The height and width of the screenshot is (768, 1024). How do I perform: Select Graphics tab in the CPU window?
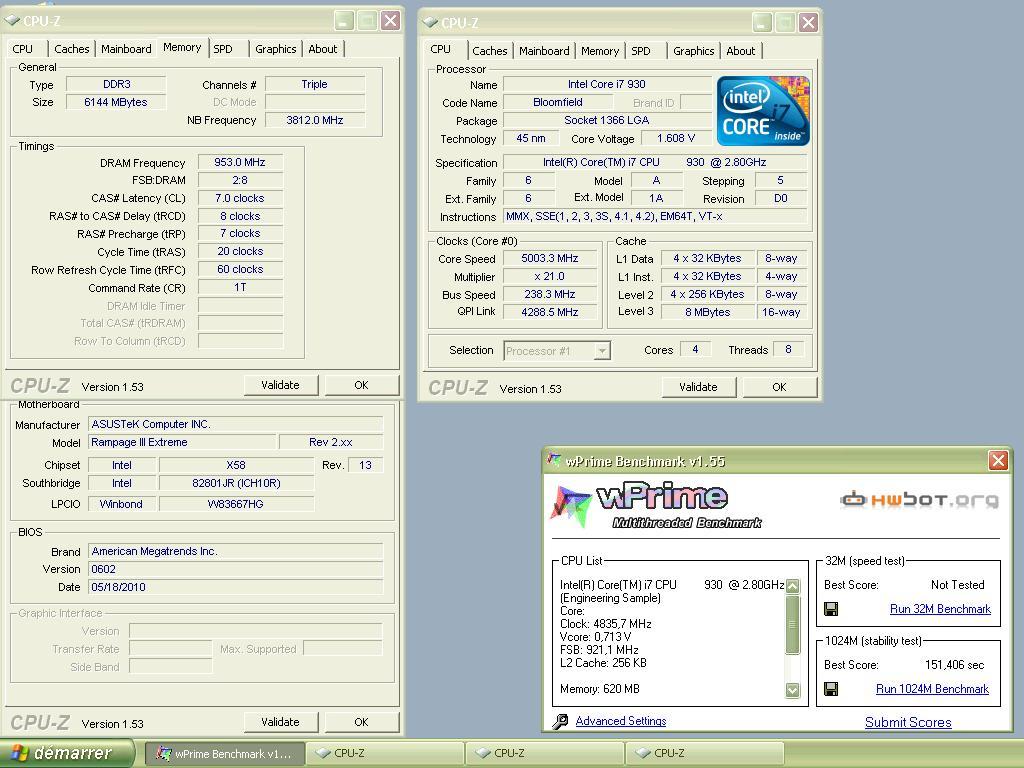point(694,51)
